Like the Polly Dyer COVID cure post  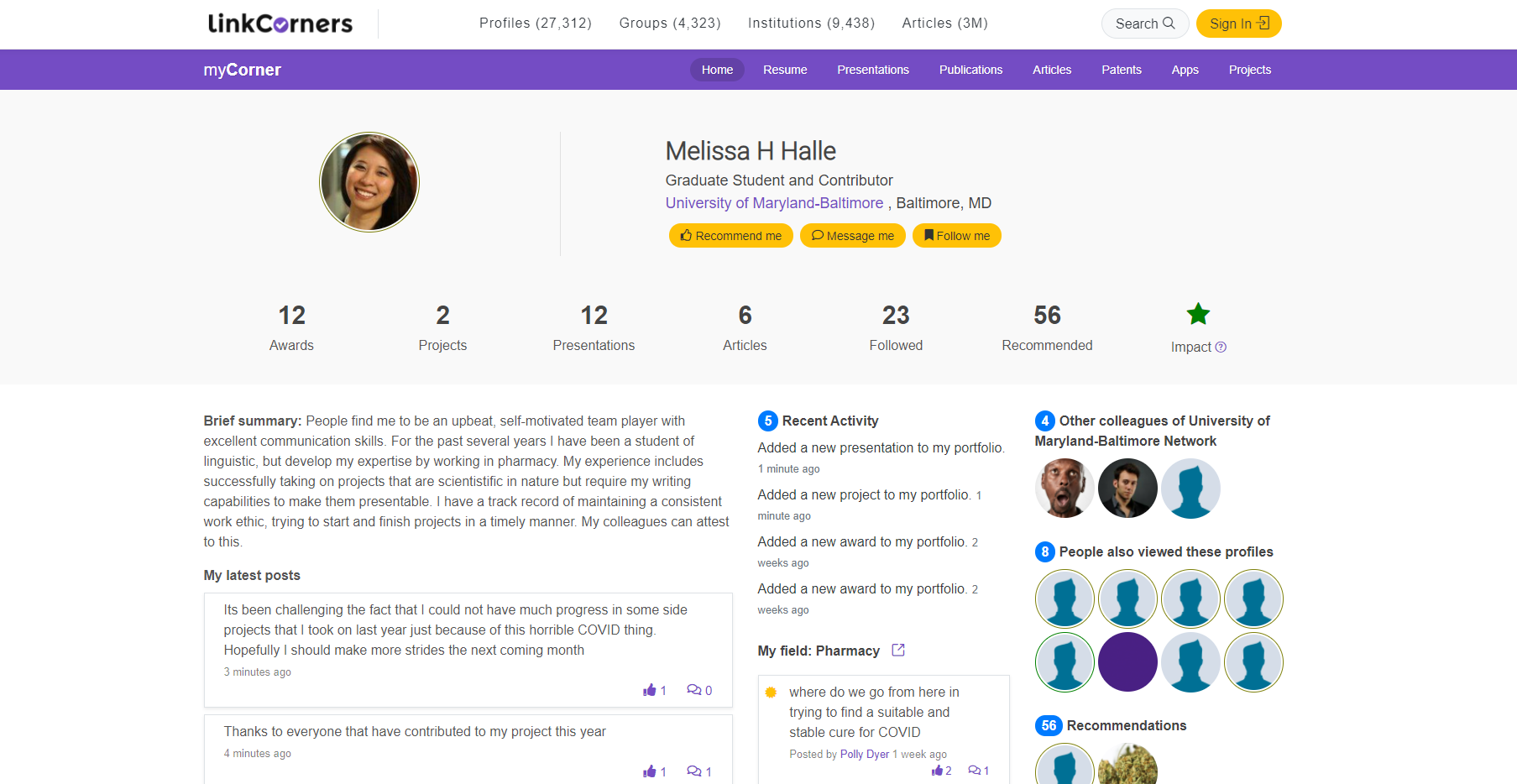click(x=937, y=771)
